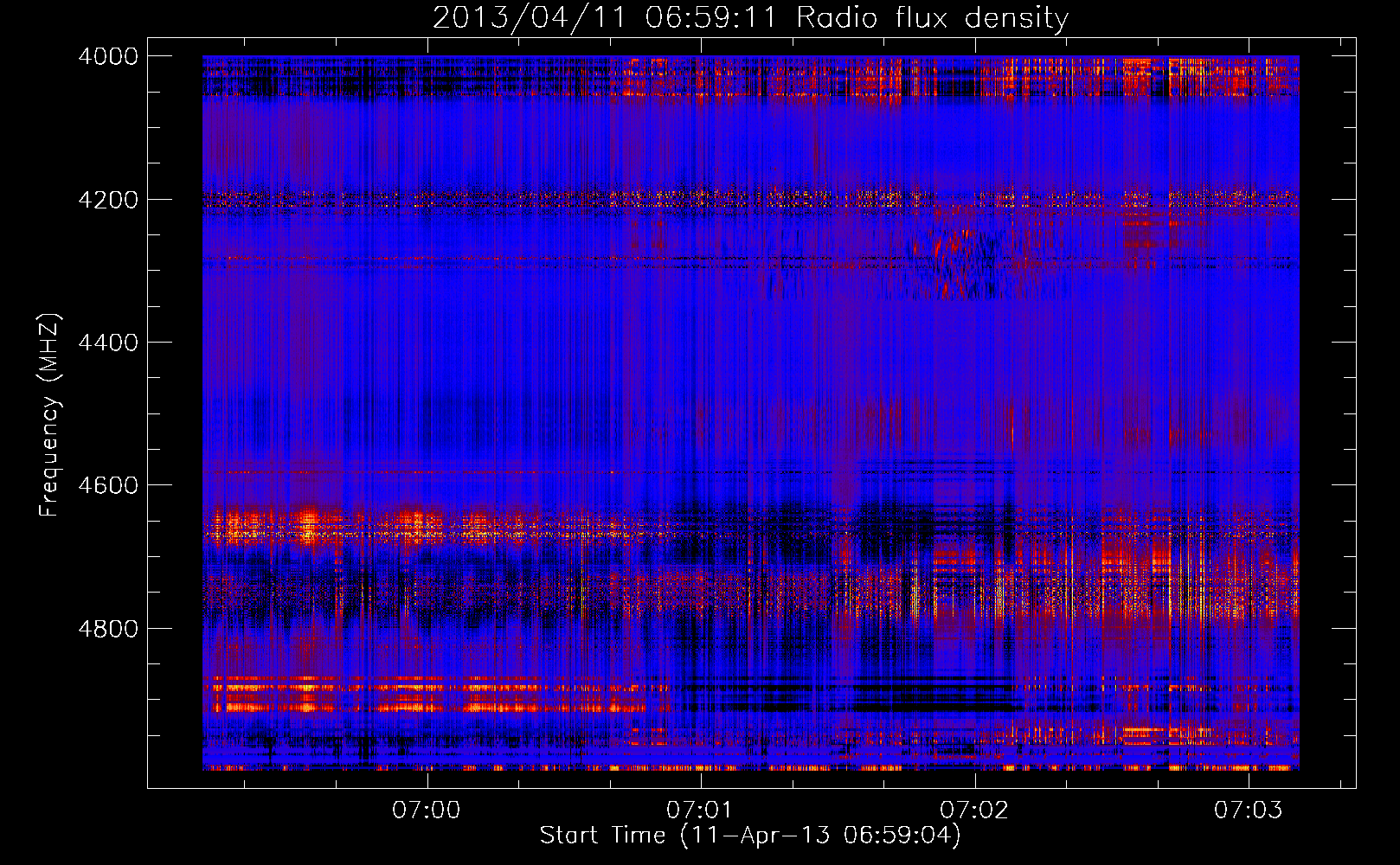This screenshot has height=865, width=1400.
Task: Select the 4400 frequency tick label
Action: 108,343
